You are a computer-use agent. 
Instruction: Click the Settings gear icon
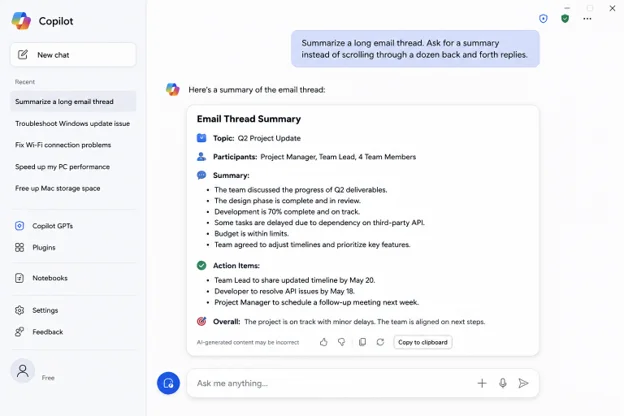point(20,310)
